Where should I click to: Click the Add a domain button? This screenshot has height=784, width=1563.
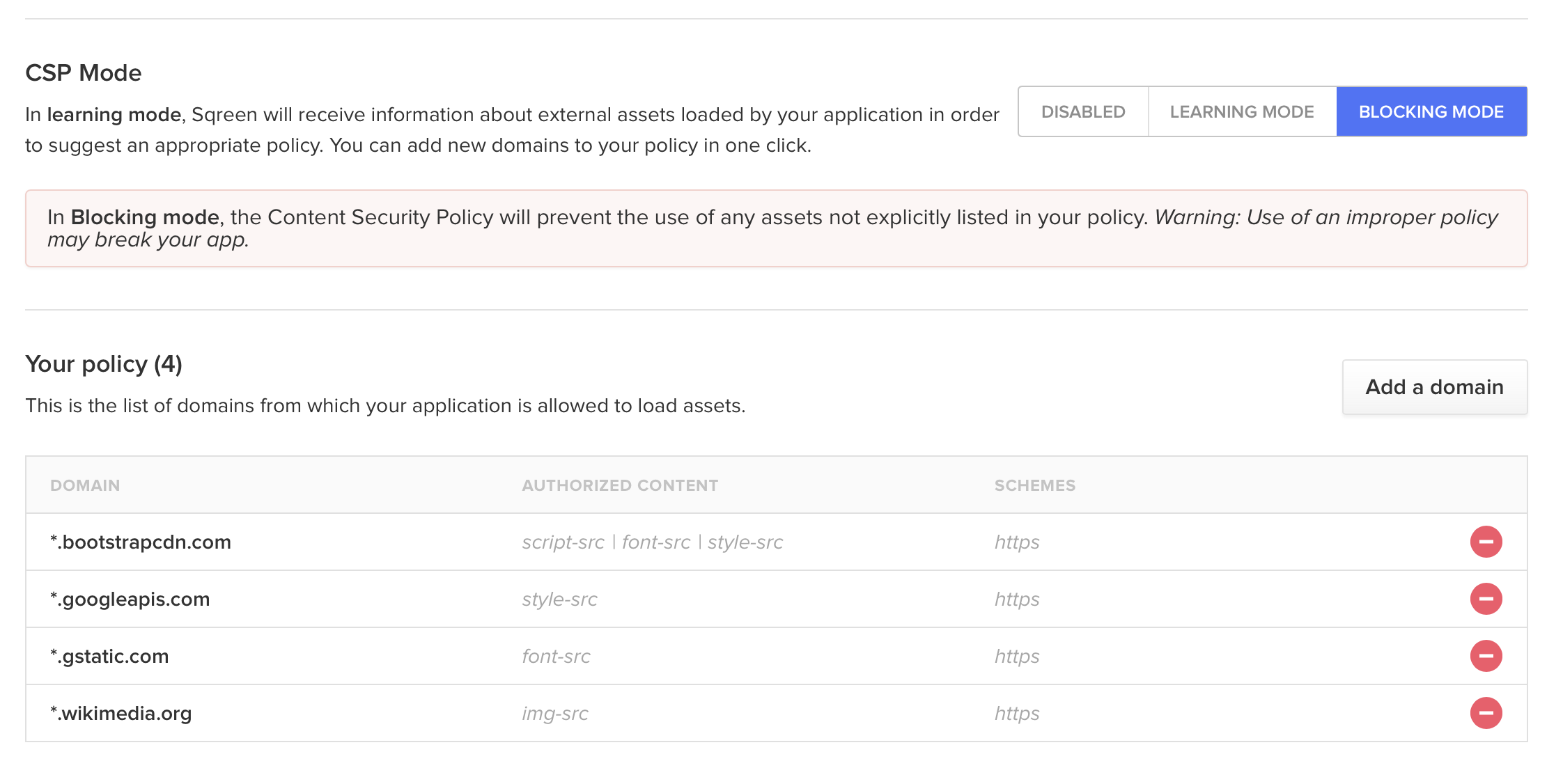(x=1434, y=387)
